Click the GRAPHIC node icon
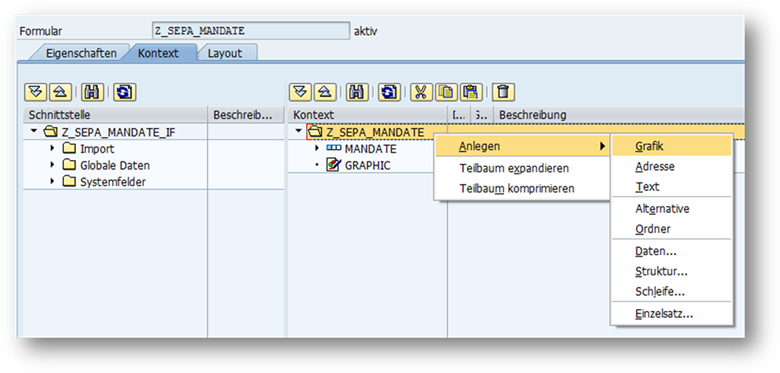The width and height of the screenshot is (780, 373). (333, 165)
